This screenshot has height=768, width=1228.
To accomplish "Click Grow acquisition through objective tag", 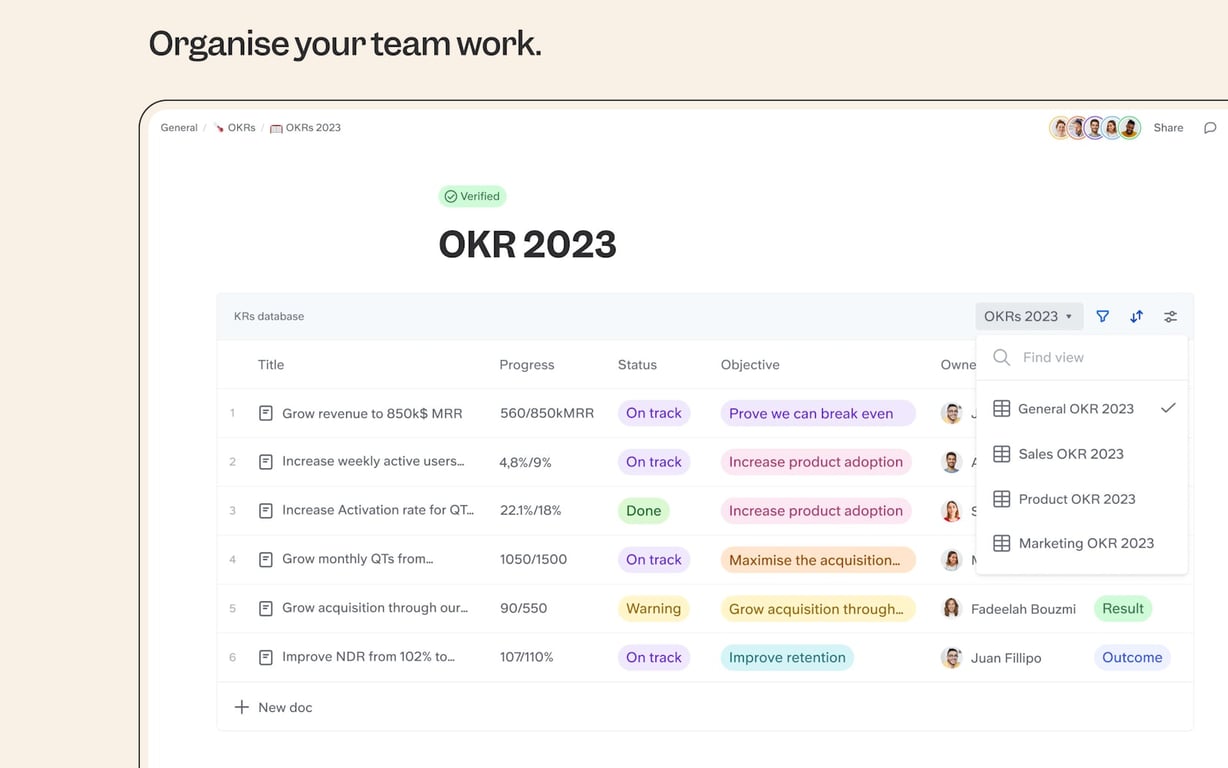I will (x=818, y=608).
